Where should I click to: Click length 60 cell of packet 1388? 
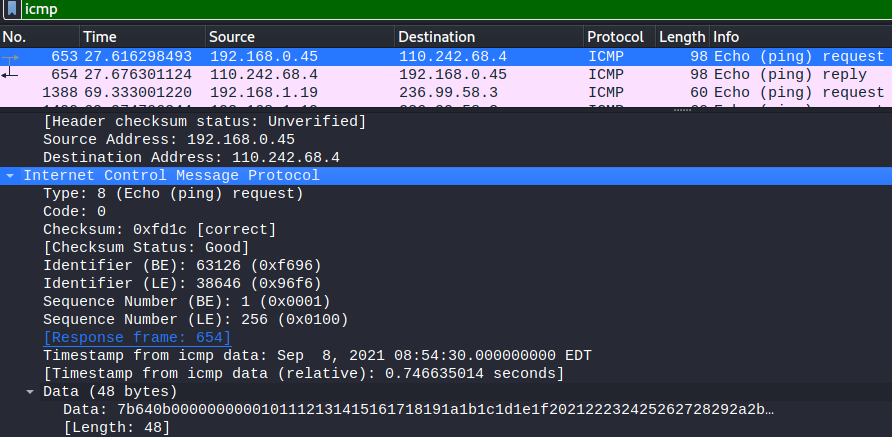(x=699, y=92)
